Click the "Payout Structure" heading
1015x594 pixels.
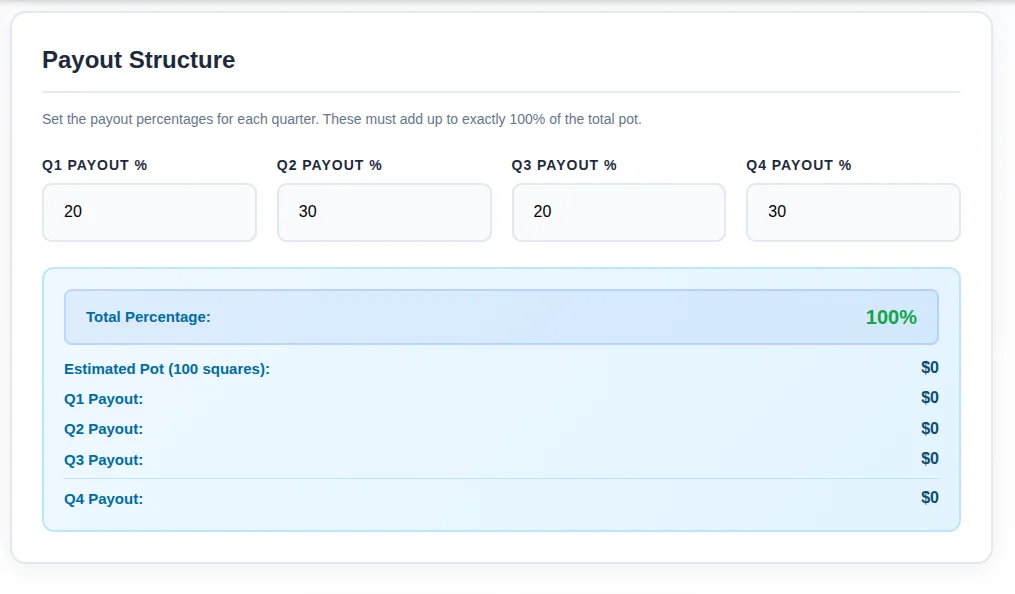tap(138, 60)
